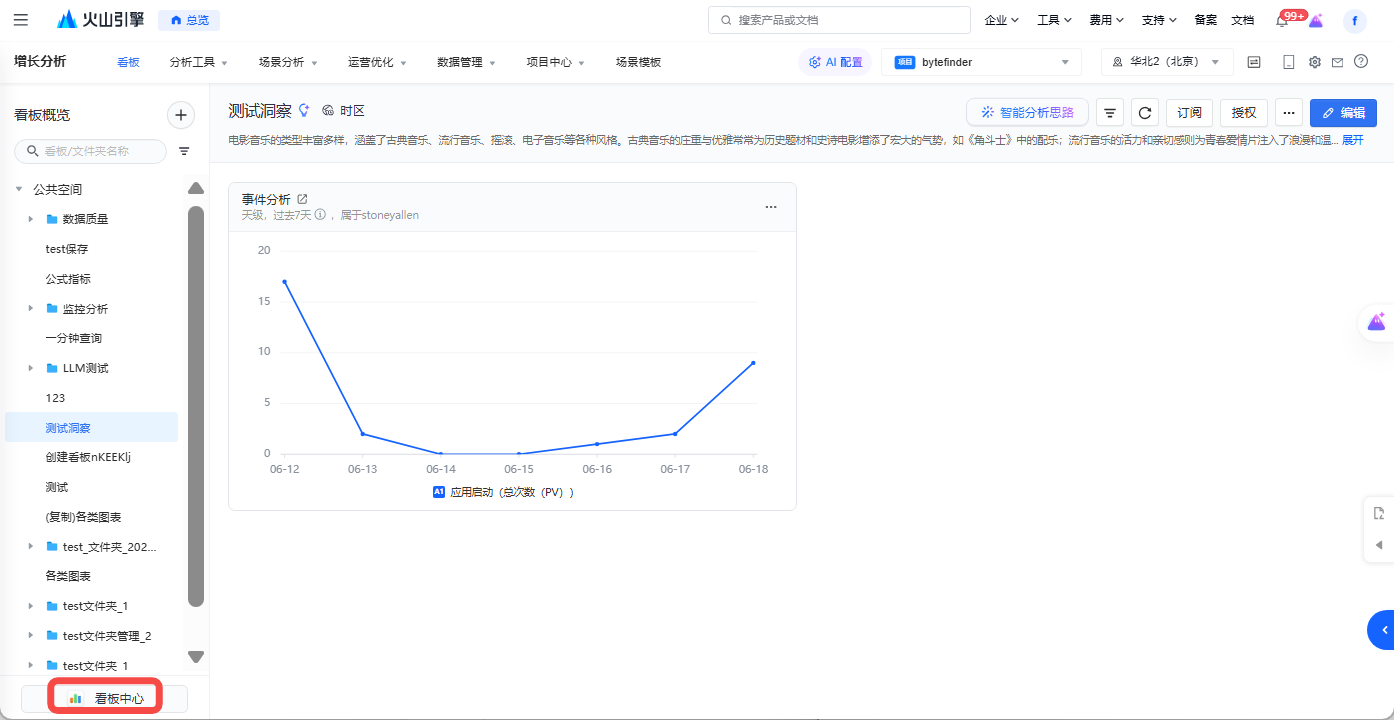
Task: Click the mobile device icon
Action: 1289,62
